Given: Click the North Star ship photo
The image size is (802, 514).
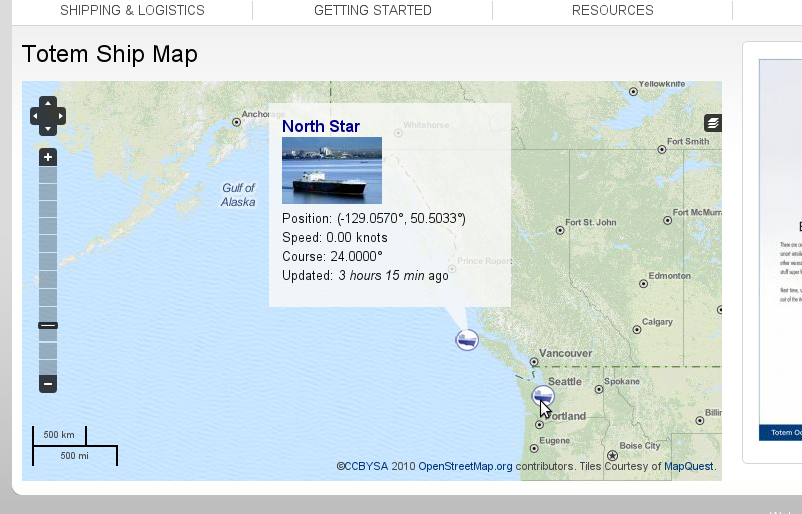Looking at the screenshot, I should click(332, 170).
